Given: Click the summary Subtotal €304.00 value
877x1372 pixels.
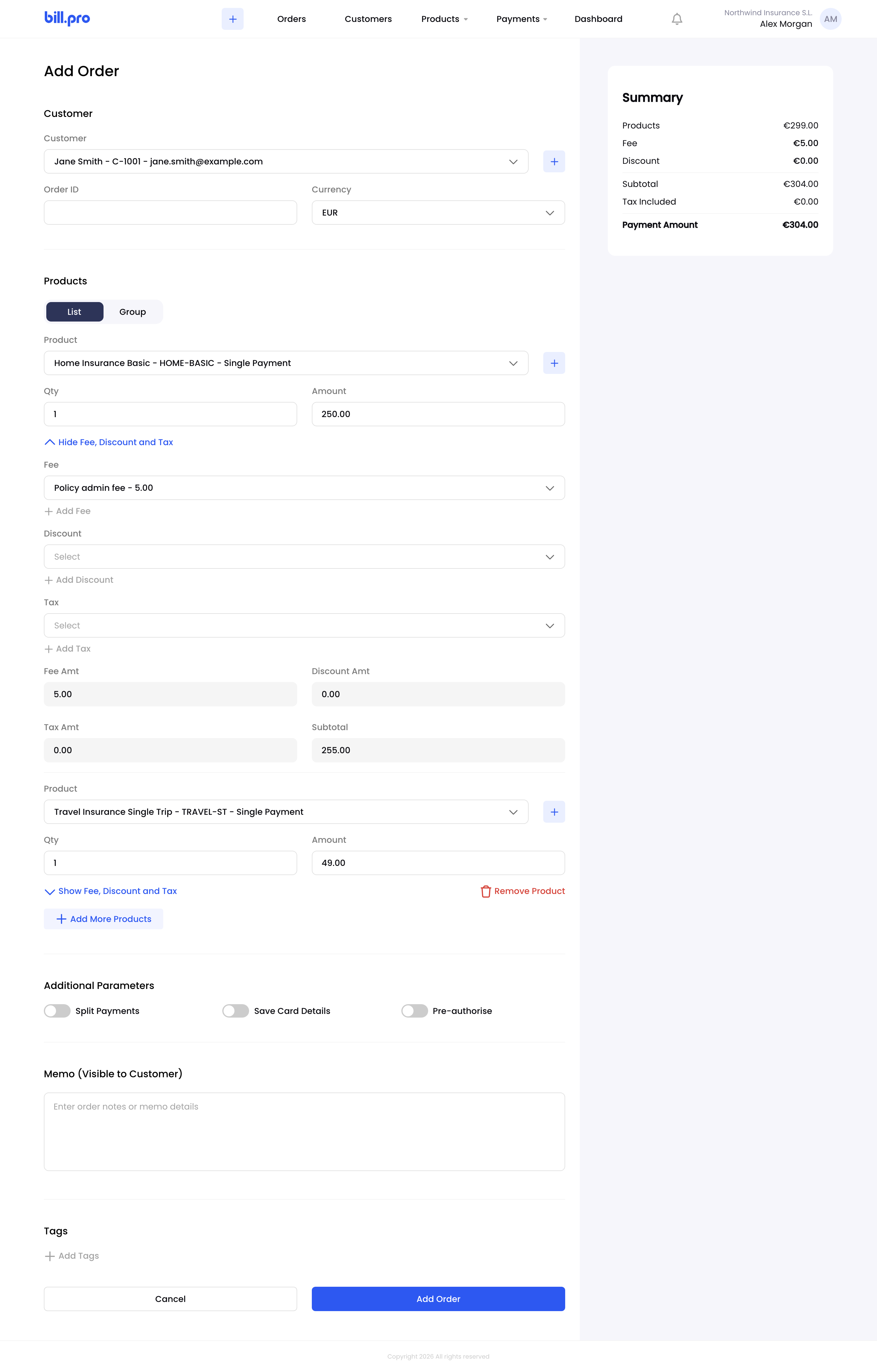Looking at the screenshot, I should 801,184.
